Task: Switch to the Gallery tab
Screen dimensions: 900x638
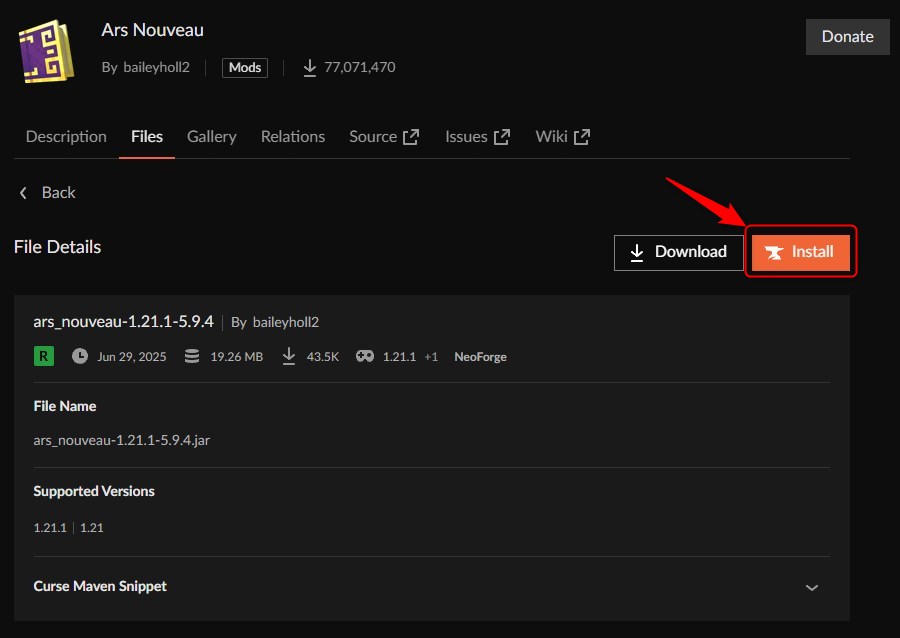Action: pos(212,137)
